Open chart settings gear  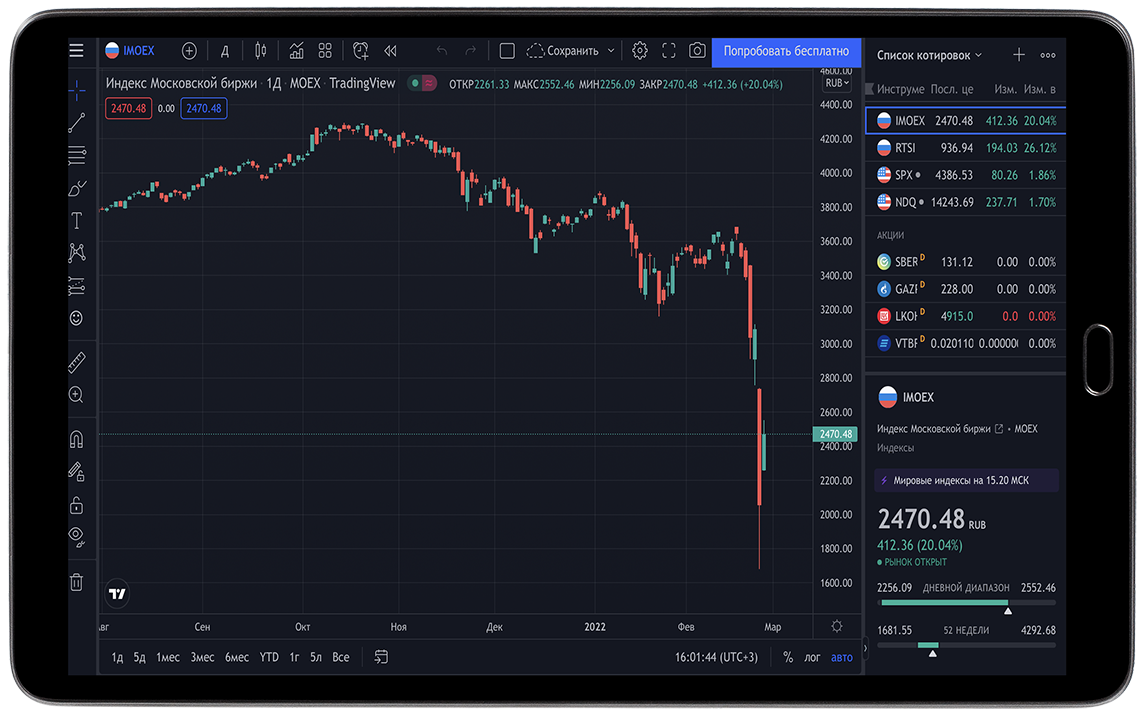640,50
